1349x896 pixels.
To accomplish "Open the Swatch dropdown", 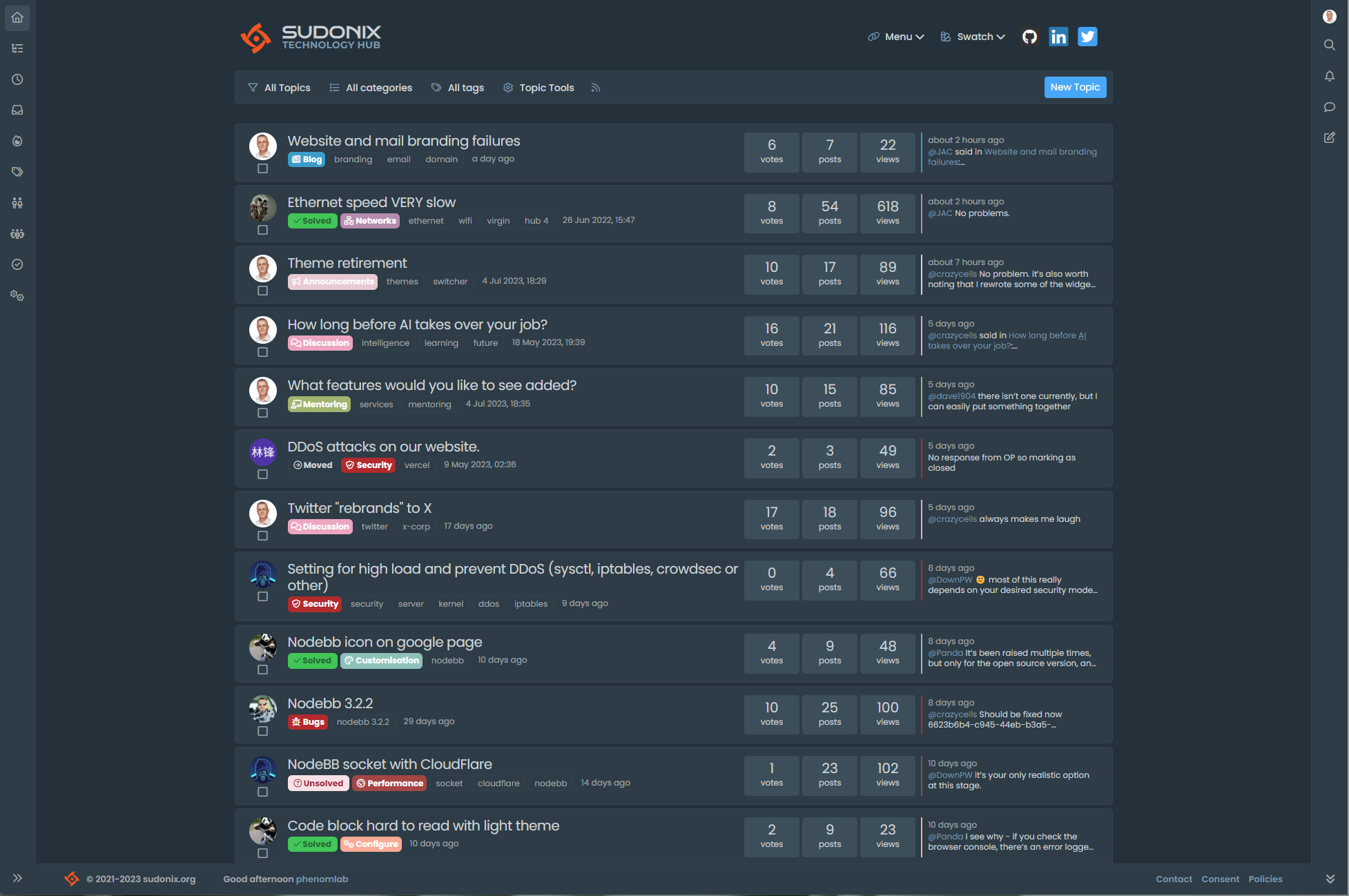I will tap(973, 37).
